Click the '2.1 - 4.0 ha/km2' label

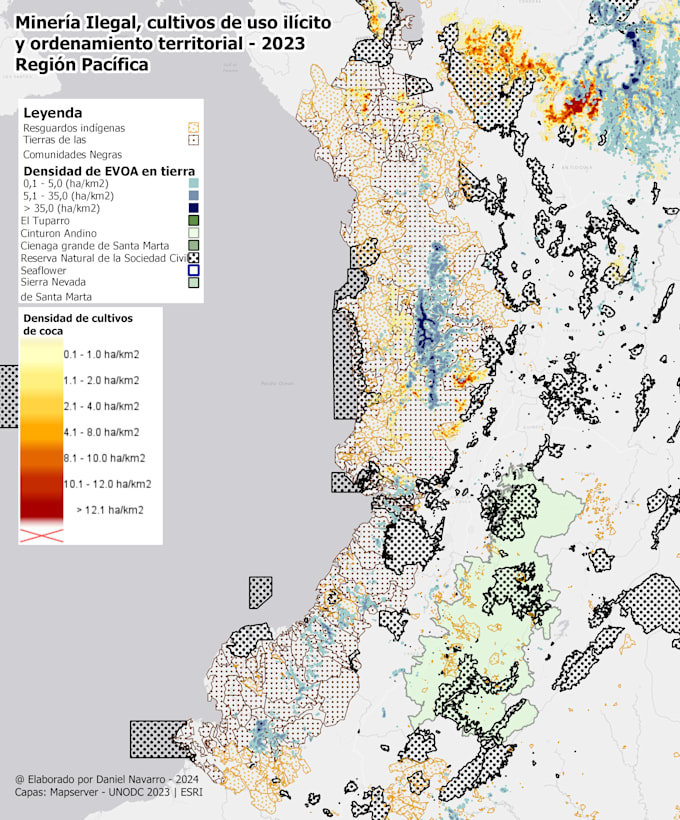click(101, 406)
